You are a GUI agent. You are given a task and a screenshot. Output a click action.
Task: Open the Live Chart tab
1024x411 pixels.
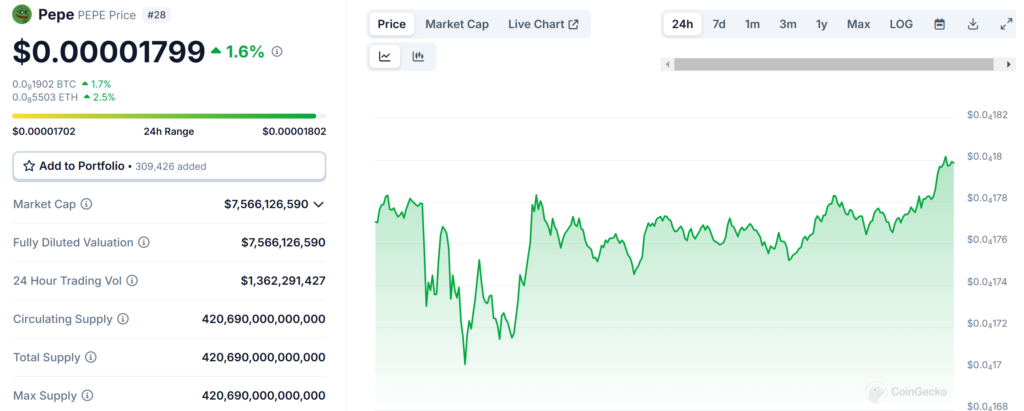point(543,24)
